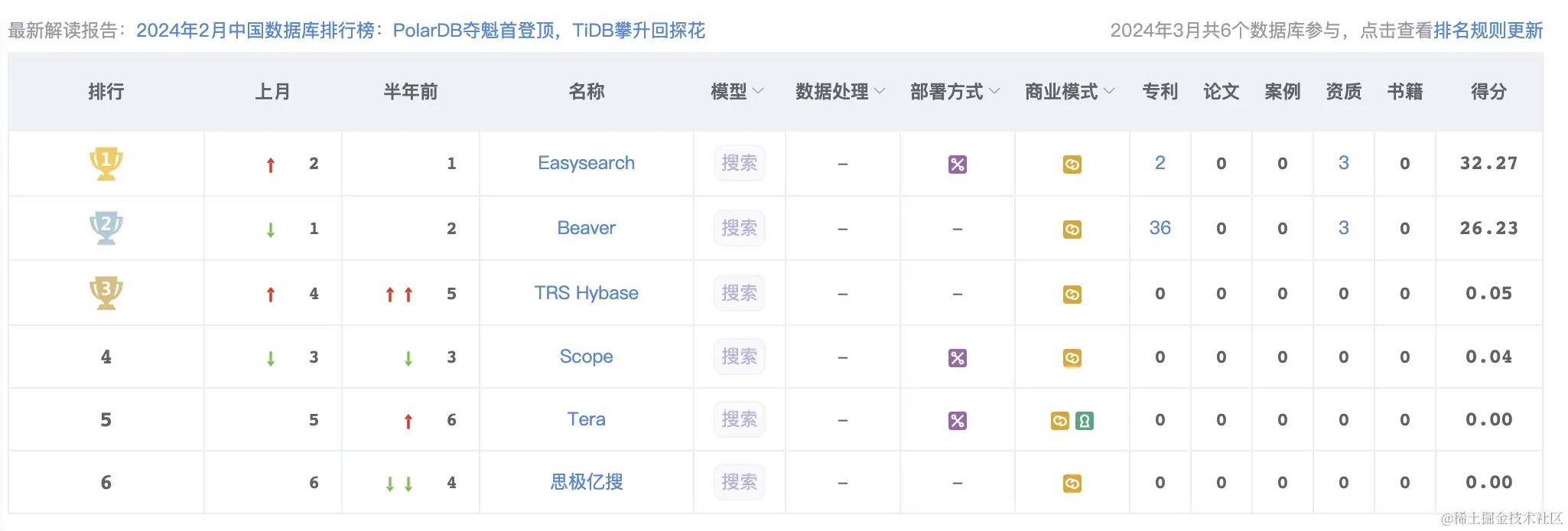Screen dimensions: 1568x531
Task: Click the green business model icon in the Tera row
Action: 1085,421
